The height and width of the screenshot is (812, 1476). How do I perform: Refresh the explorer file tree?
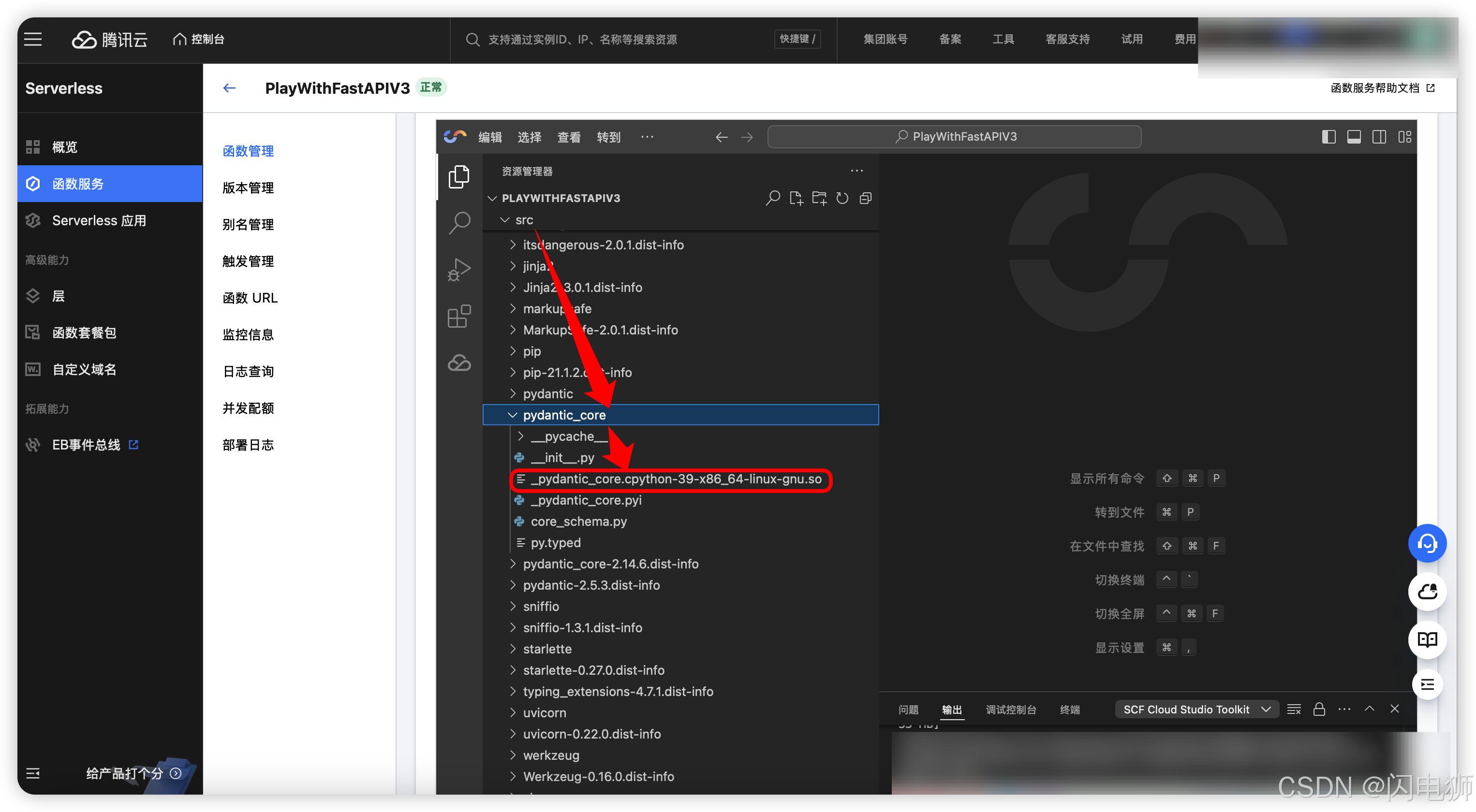coord(842,198)
